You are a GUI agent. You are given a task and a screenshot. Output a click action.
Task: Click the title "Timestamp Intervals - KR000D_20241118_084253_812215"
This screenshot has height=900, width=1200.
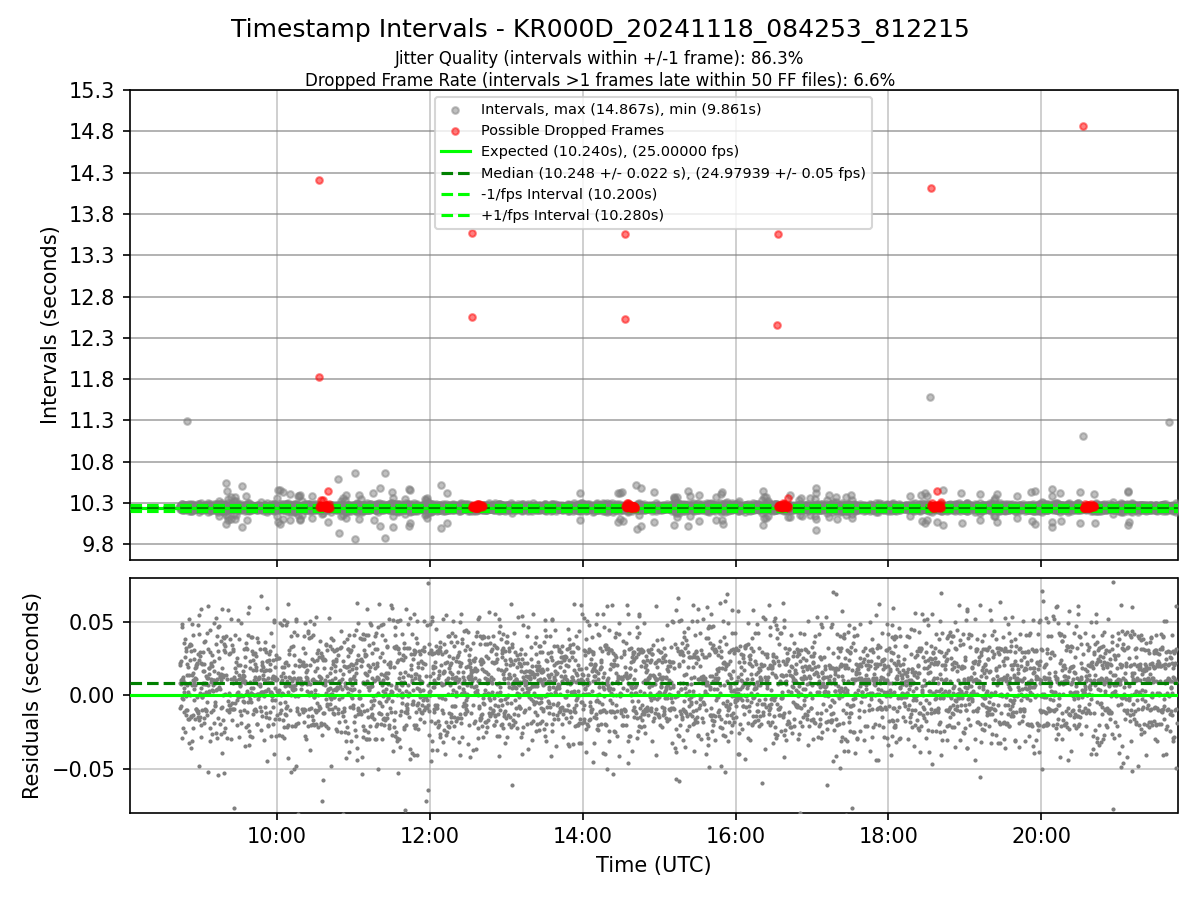(600, 29)
